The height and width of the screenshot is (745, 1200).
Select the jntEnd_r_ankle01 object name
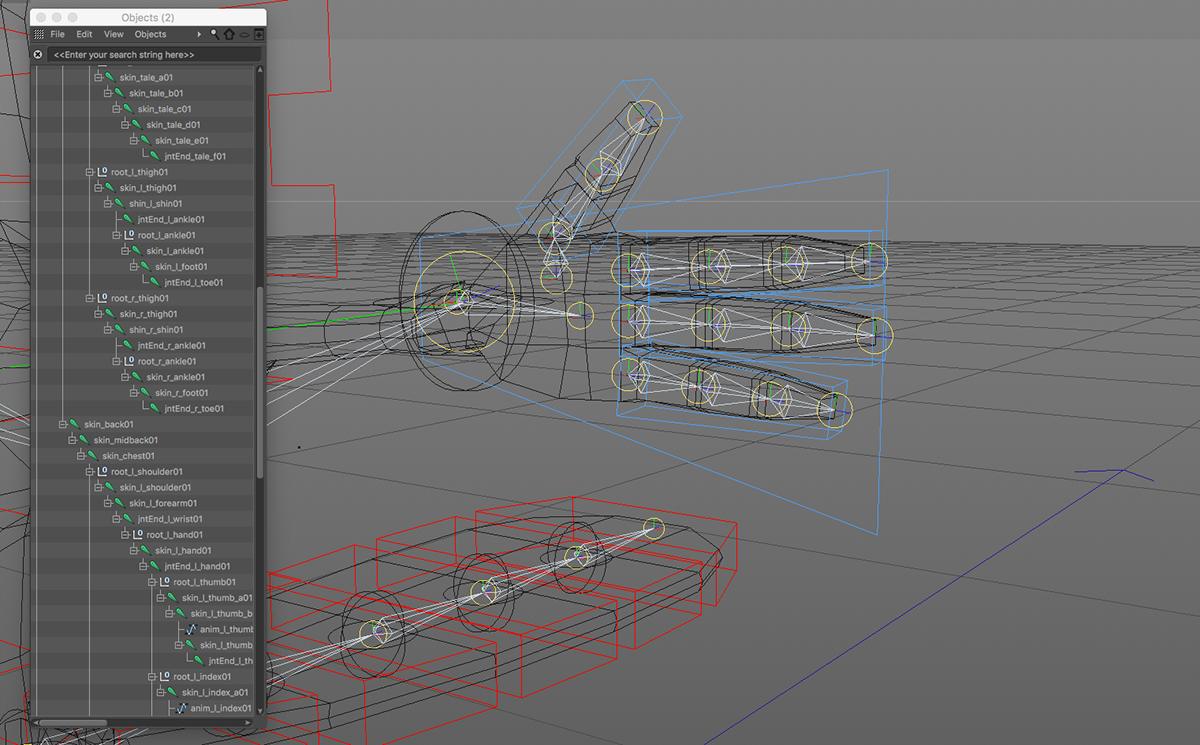171,345
